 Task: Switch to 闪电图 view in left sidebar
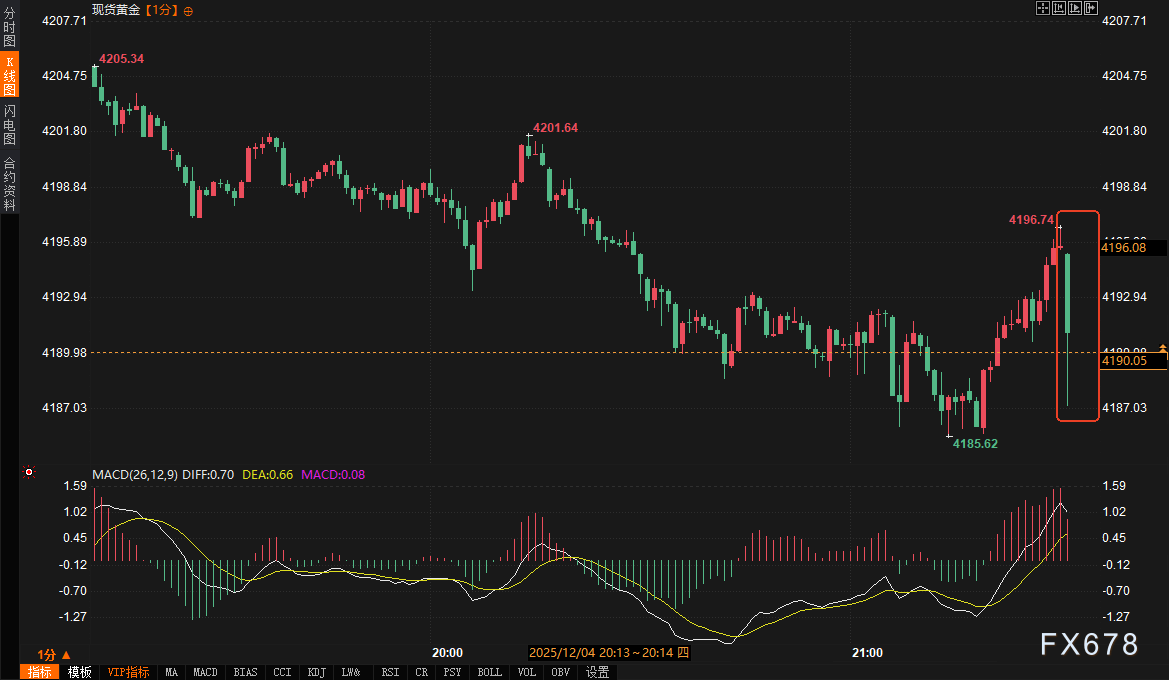9,124
